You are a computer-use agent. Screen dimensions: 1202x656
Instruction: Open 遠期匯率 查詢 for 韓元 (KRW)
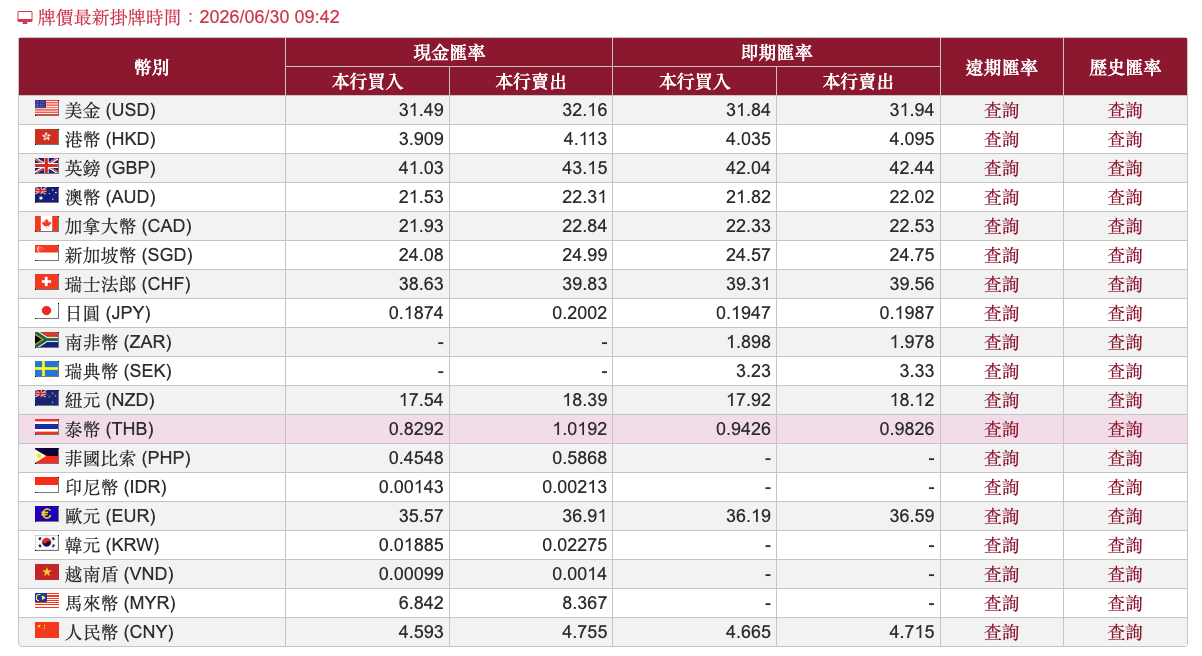pyautogui.click(x=1001, y=545)
